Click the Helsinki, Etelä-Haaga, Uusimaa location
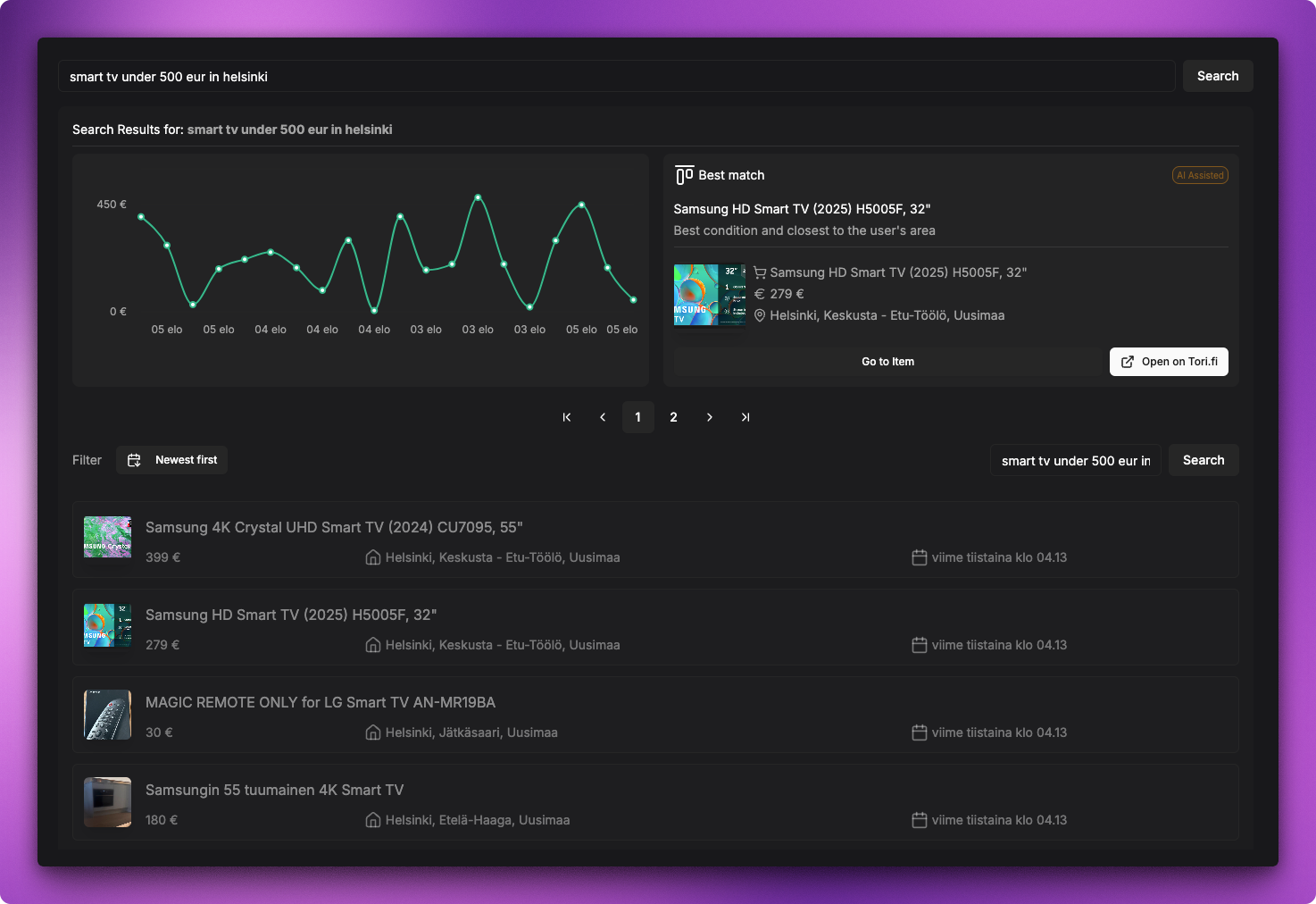Viewport: 1316px width, 904px height. tap(478, 820)
